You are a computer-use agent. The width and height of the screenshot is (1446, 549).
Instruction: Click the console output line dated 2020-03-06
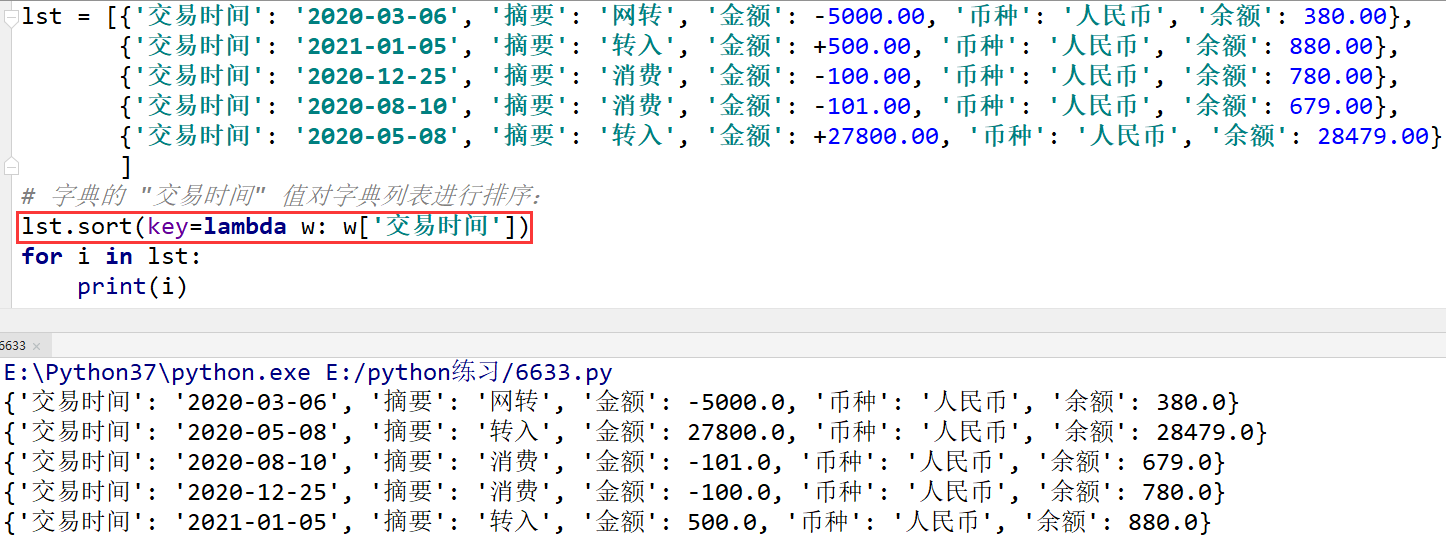621,402
